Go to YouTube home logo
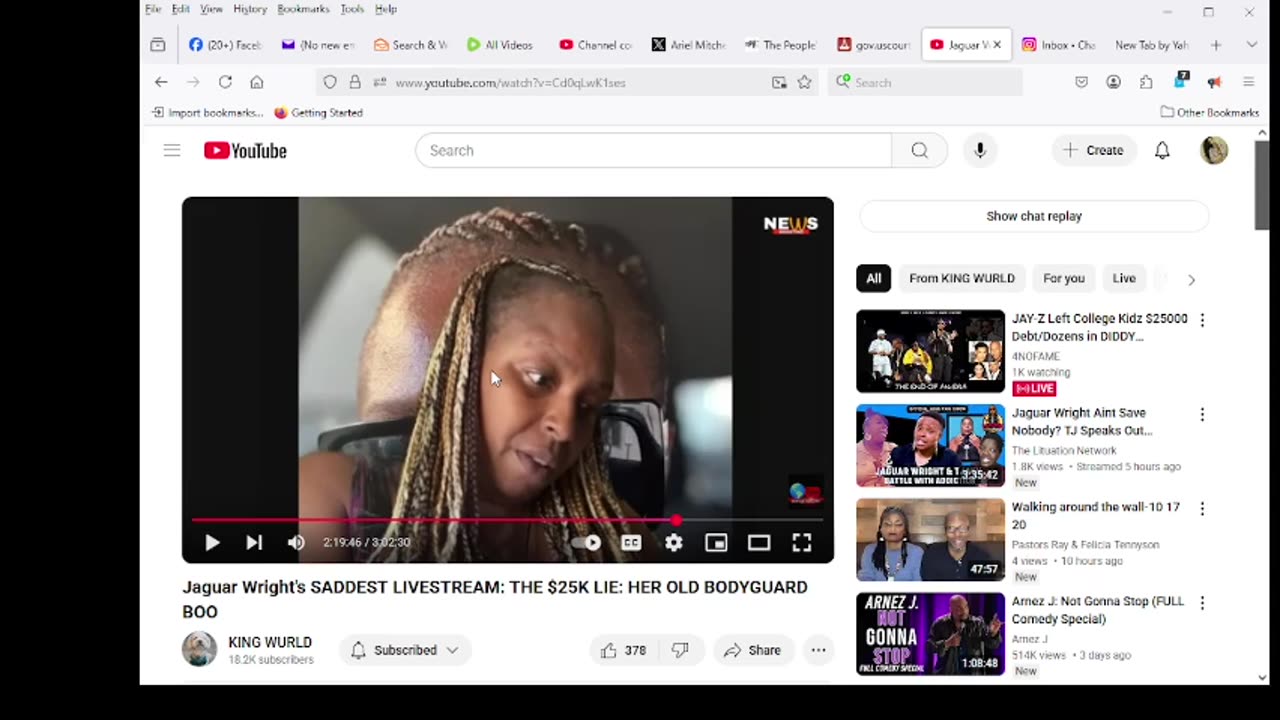 point(245,150)
